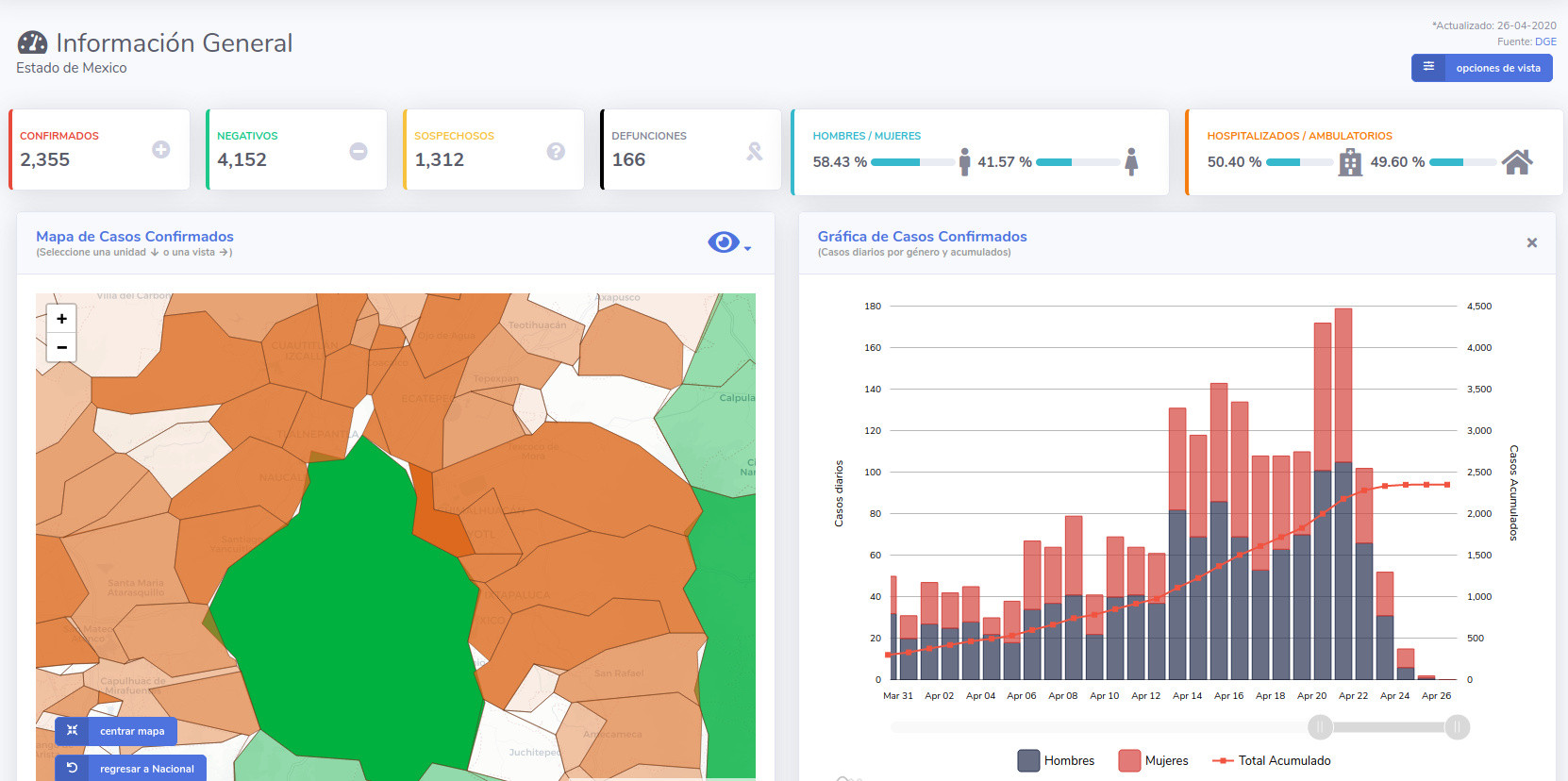This screenshot has width=1568, height=781.
Task: Click the HOSPITALIZADOS / AMBULATORIOS heading
Action: click(1299, 136)
